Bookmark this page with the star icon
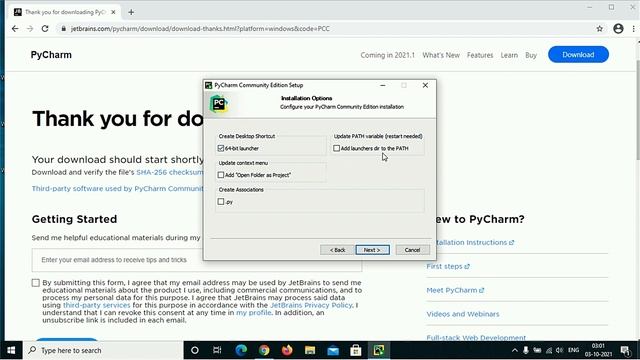 (x=600, y=29)
